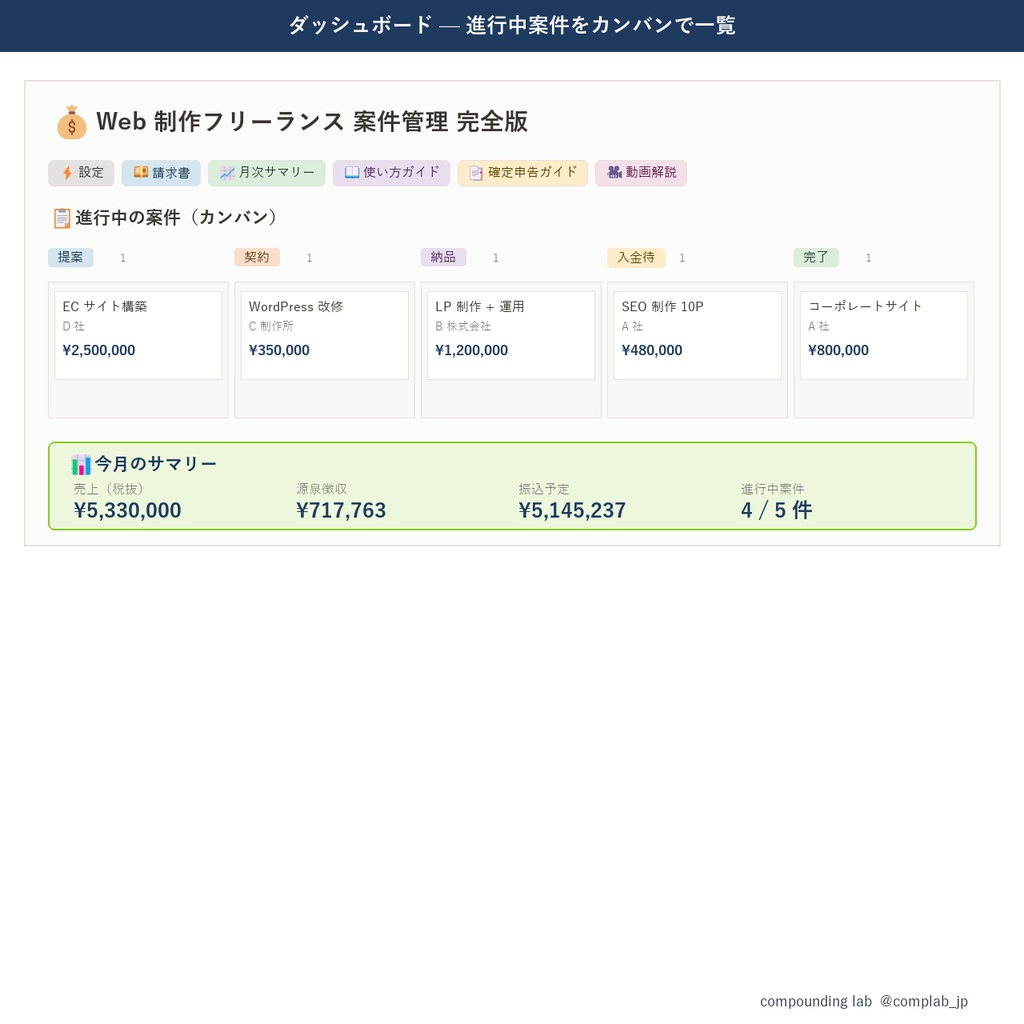The height and width of the screenshot is (1024, 1024).
Task: Click the 進行中の案件（カンバン） heading
Action: click(x=176, y=217)
